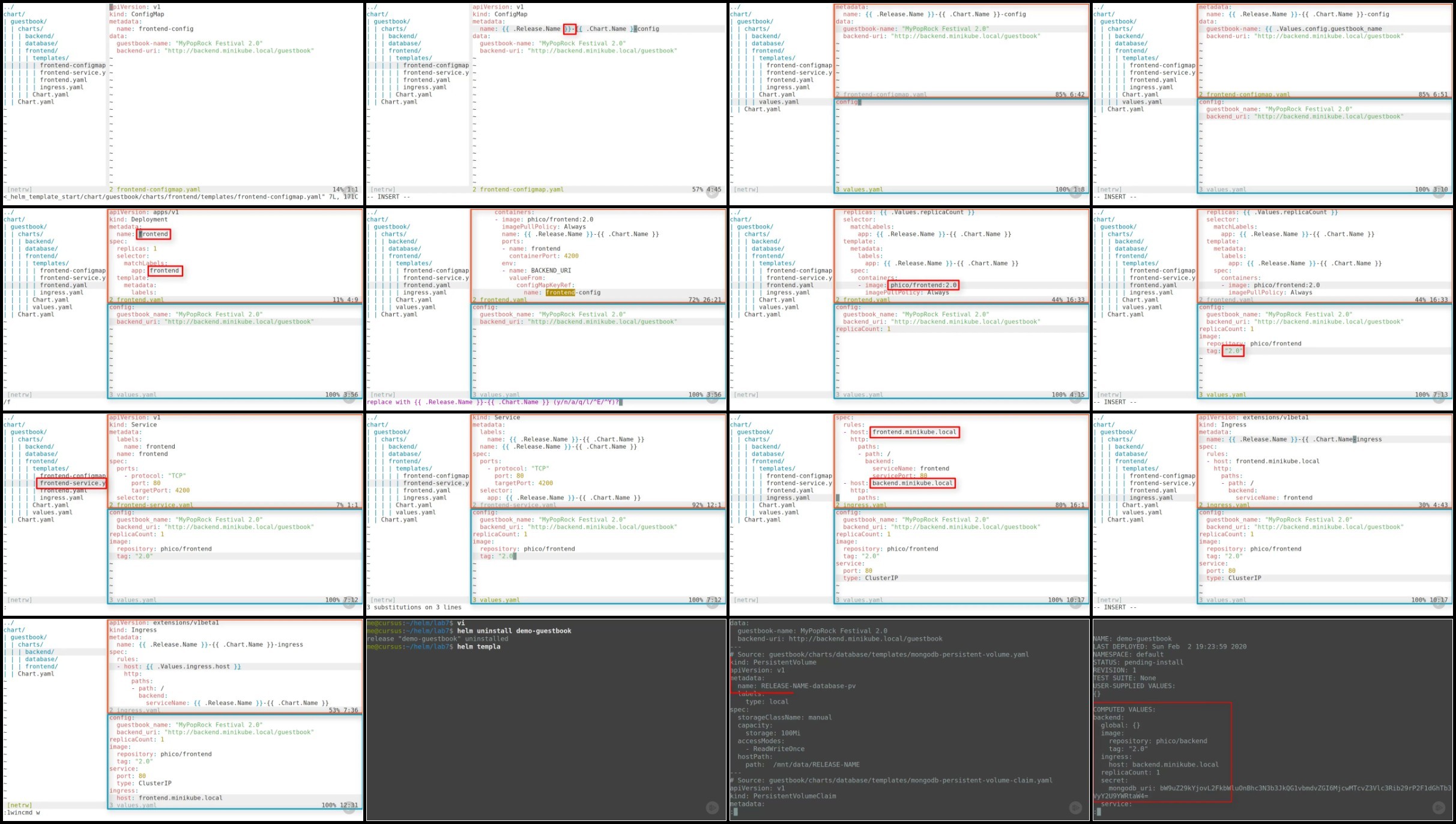Click the red-boxed backend.minikube.local host
The width and height of the screenshot is (1456, 824).
(x=912, y=483)
